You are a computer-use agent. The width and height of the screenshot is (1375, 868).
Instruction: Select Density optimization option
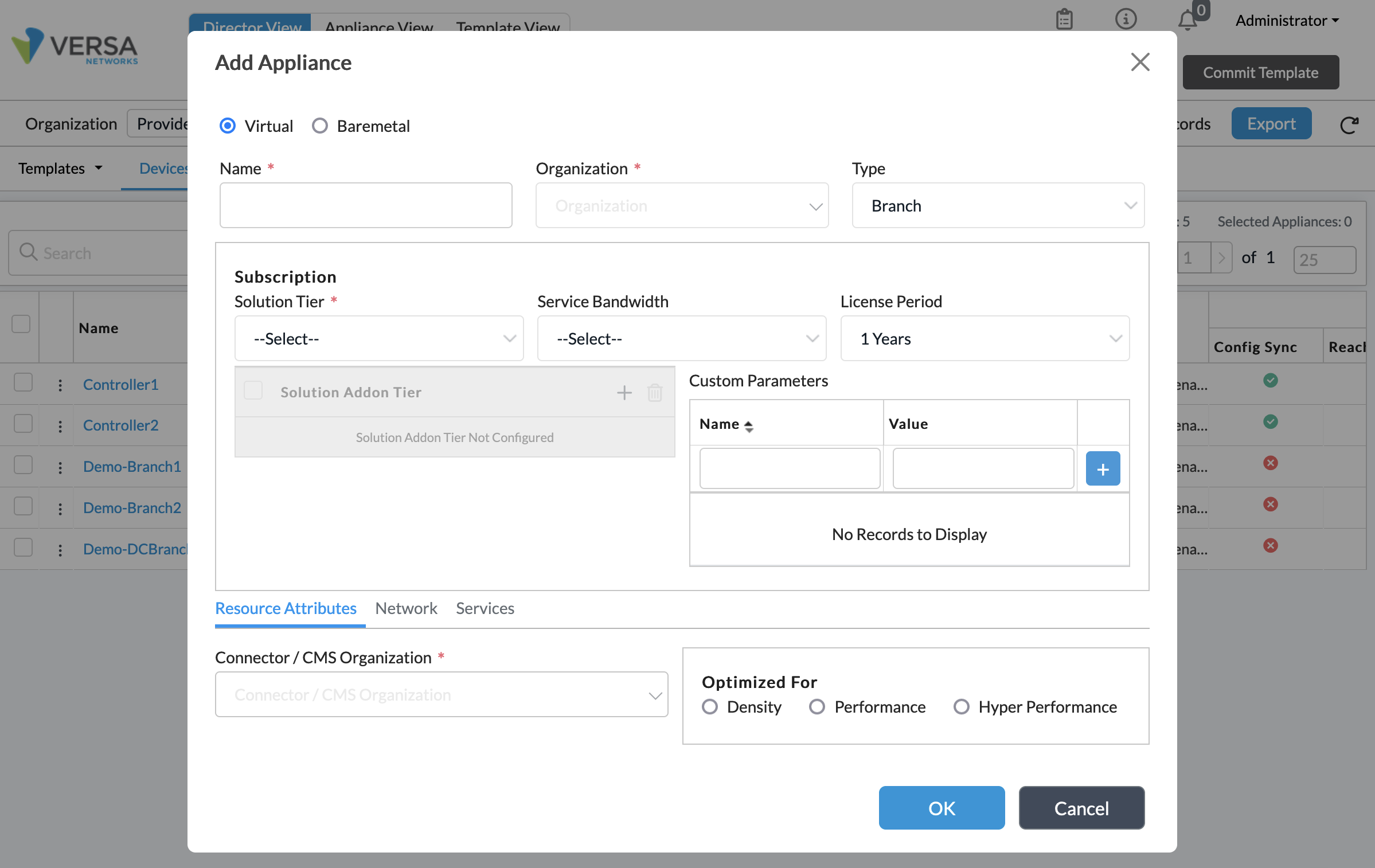pyautogui.click(x=710, y=707)
